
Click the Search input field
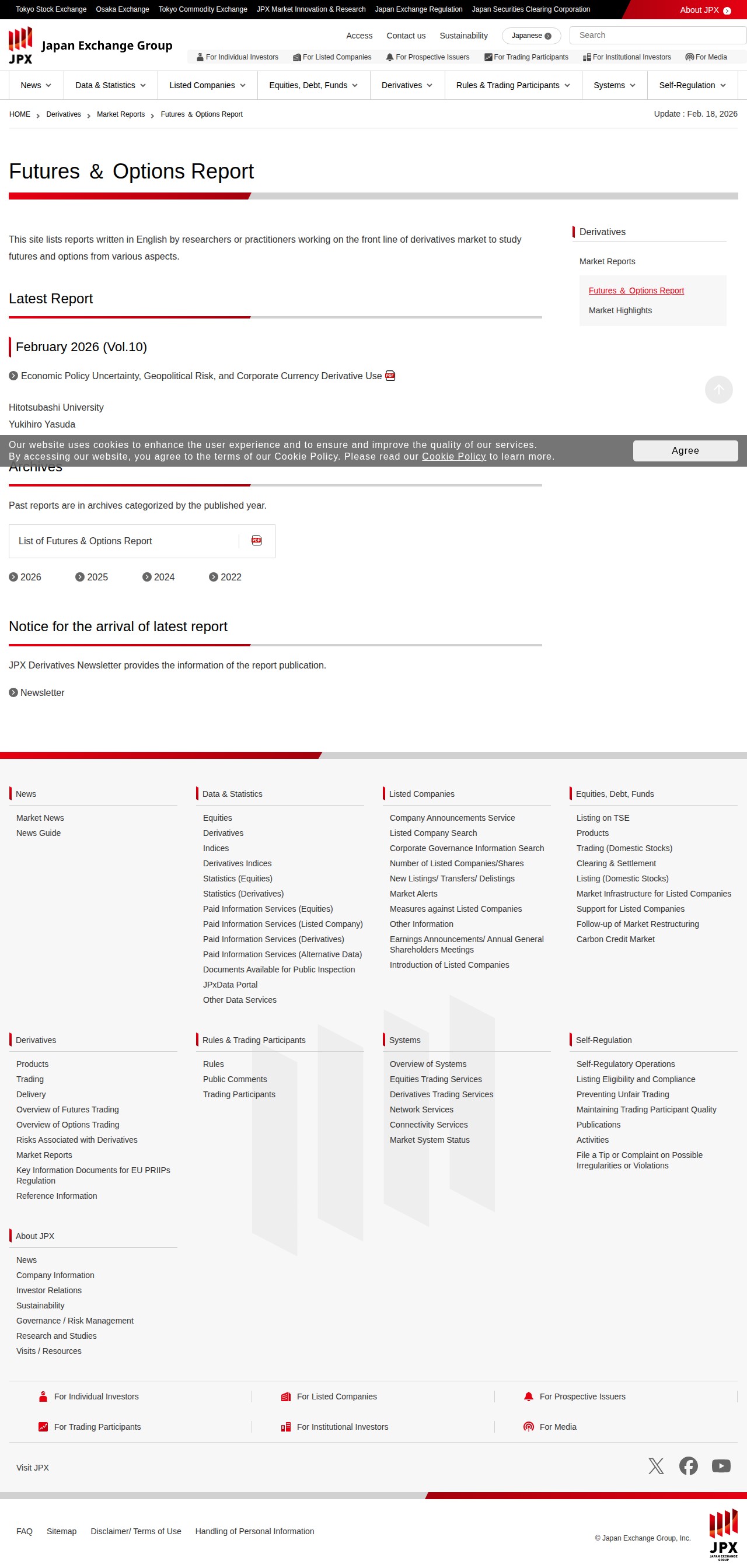coord(658,36)
